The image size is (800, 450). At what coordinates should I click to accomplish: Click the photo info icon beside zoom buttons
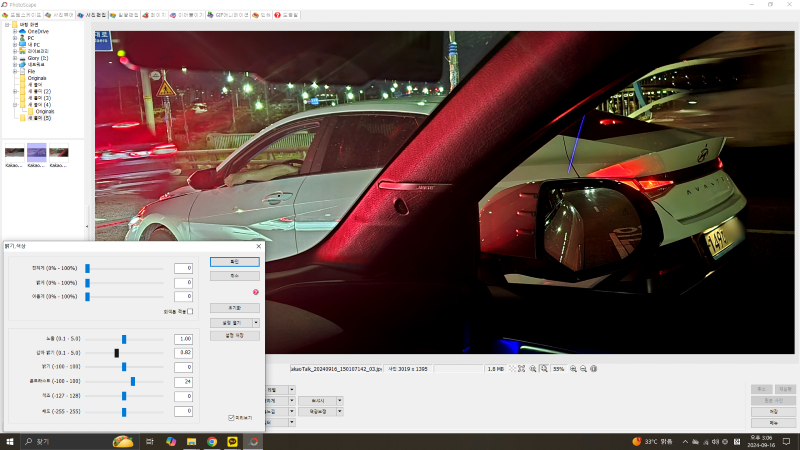(x=594, y=369)
